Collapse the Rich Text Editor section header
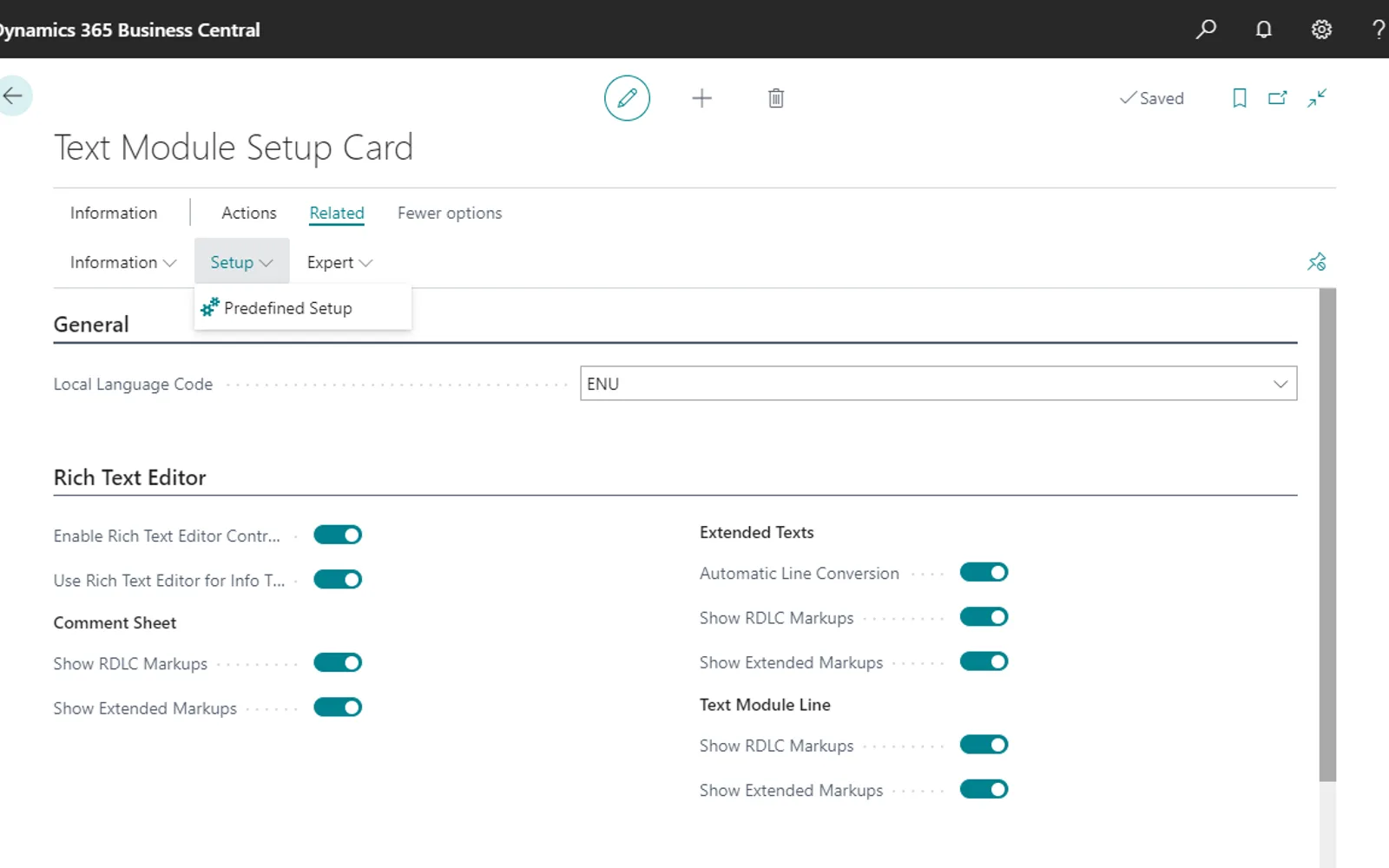The image size is (1389, 868). pos(130,477)
